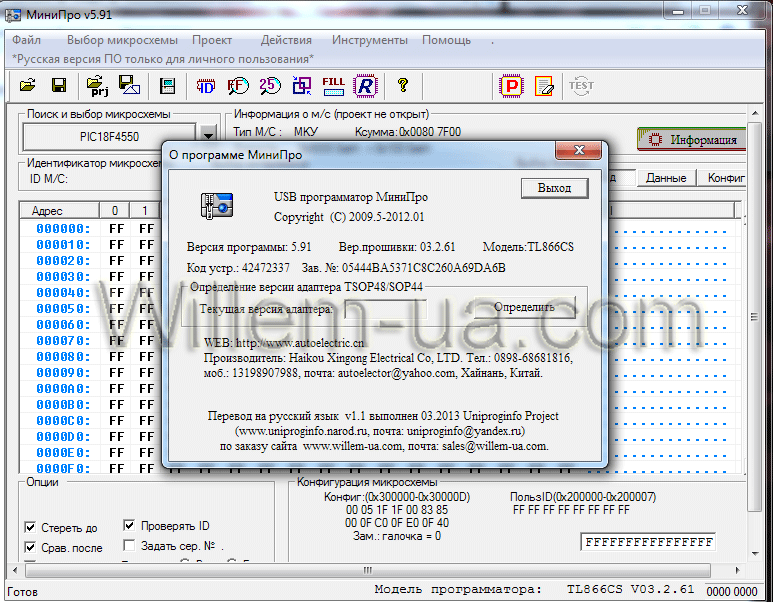Click the scroll right arrow at bottom
Image resolution: width=773 pixels, height=602 pixels.
point(738,570)
